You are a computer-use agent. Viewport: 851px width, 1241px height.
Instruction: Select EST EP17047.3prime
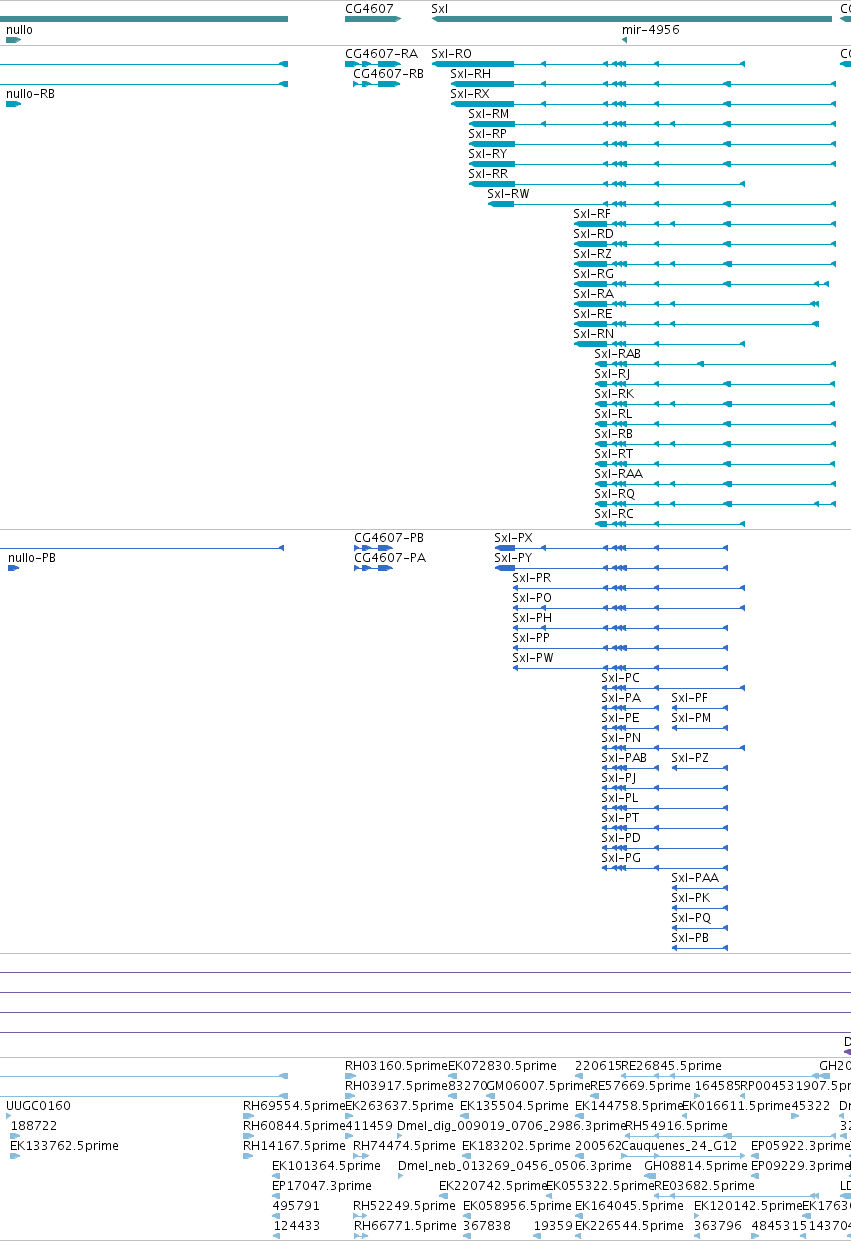pyautogui.click(x=322, y=1186)
